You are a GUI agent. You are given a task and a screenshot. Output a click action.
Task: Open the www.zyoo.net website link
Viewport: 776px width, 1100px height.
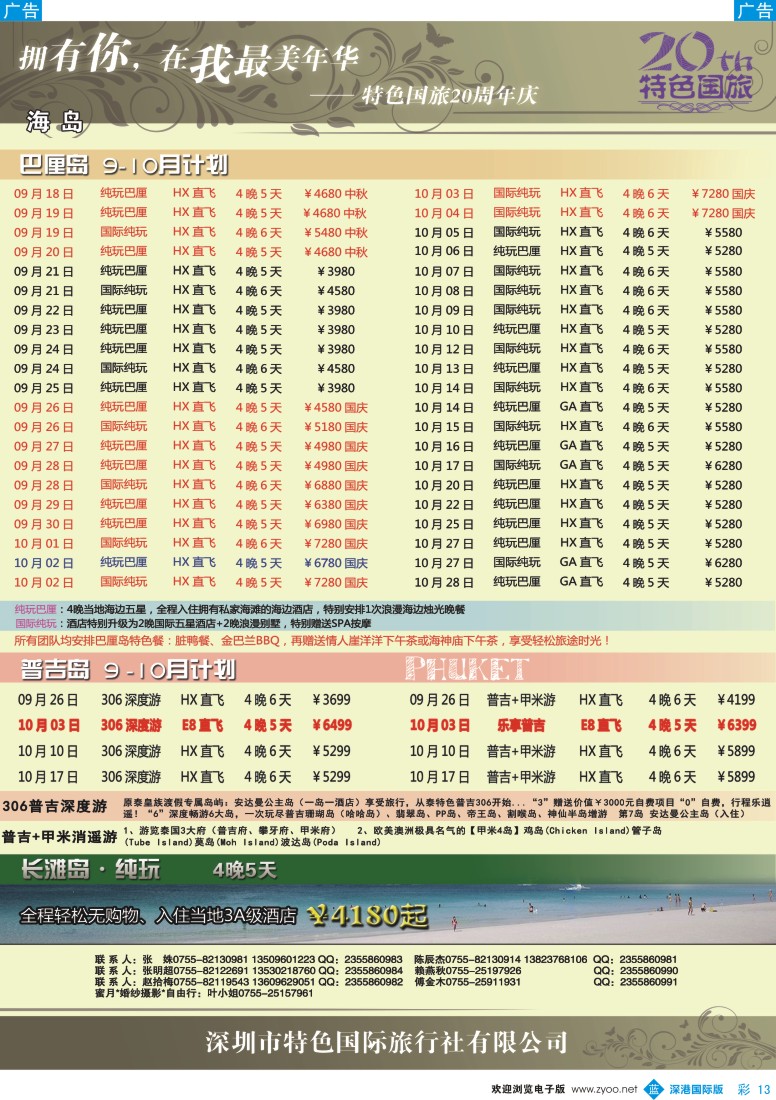click(x=604, y=1089)
